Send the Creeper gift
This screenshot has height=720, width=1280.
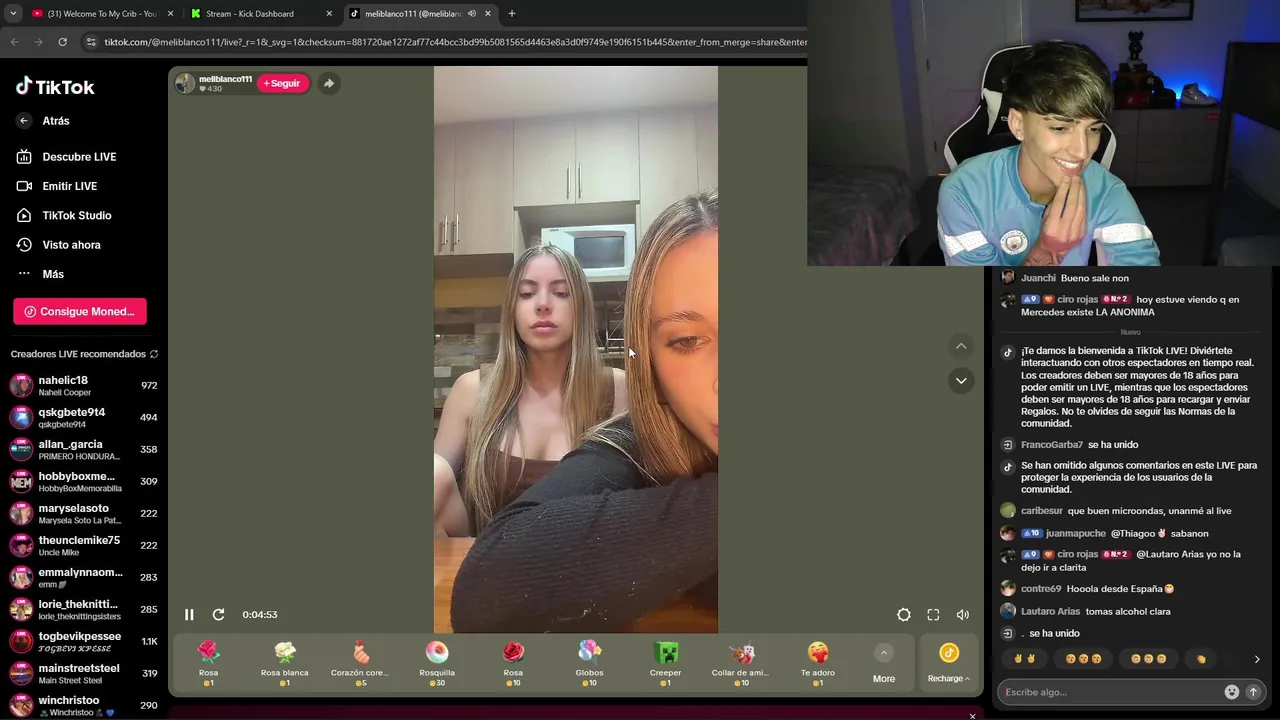[x=666, y=663]
